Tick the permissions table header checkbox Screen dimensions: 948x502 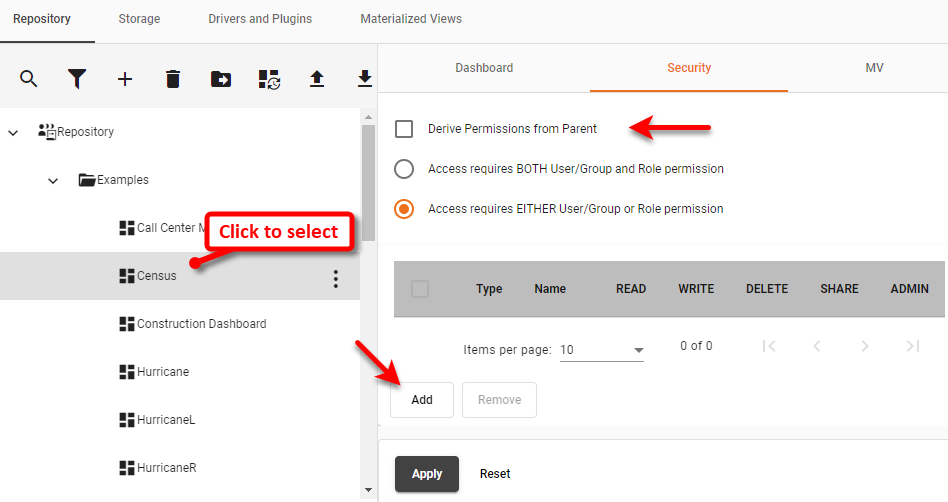coord(420,289)
